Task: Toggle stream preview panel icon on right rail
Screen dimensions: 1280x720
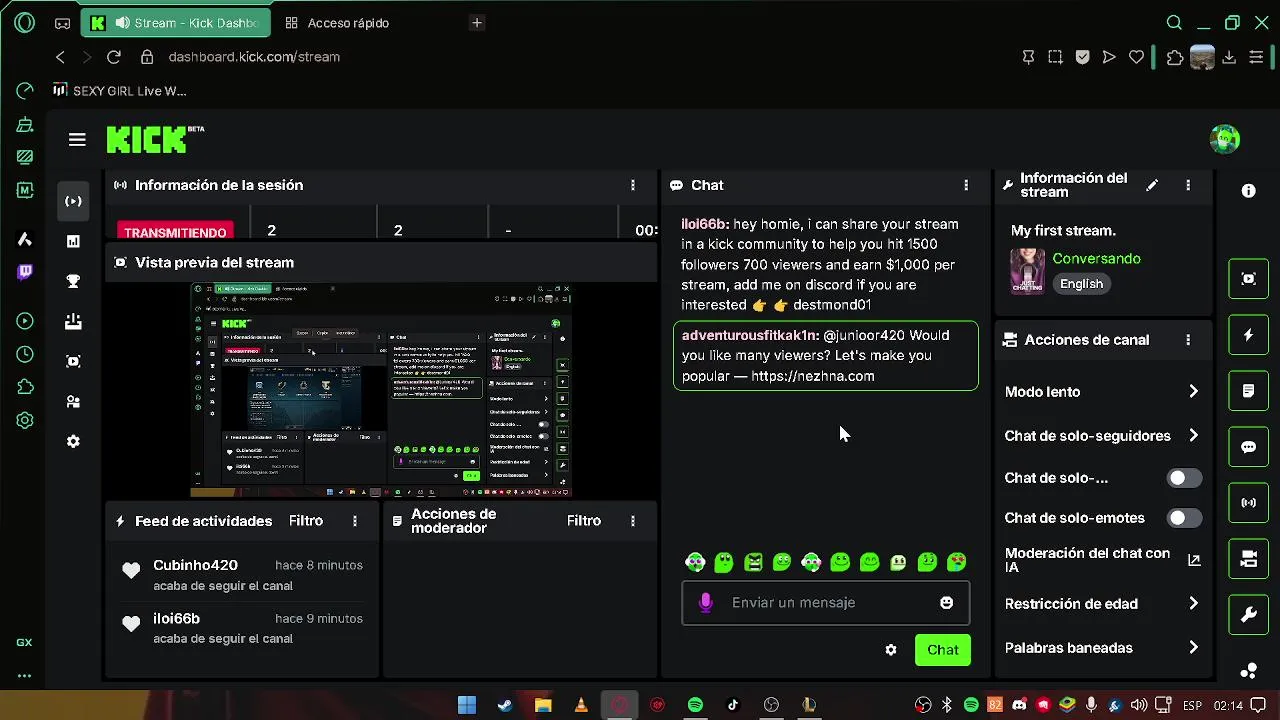Action: pos(1248,279)
